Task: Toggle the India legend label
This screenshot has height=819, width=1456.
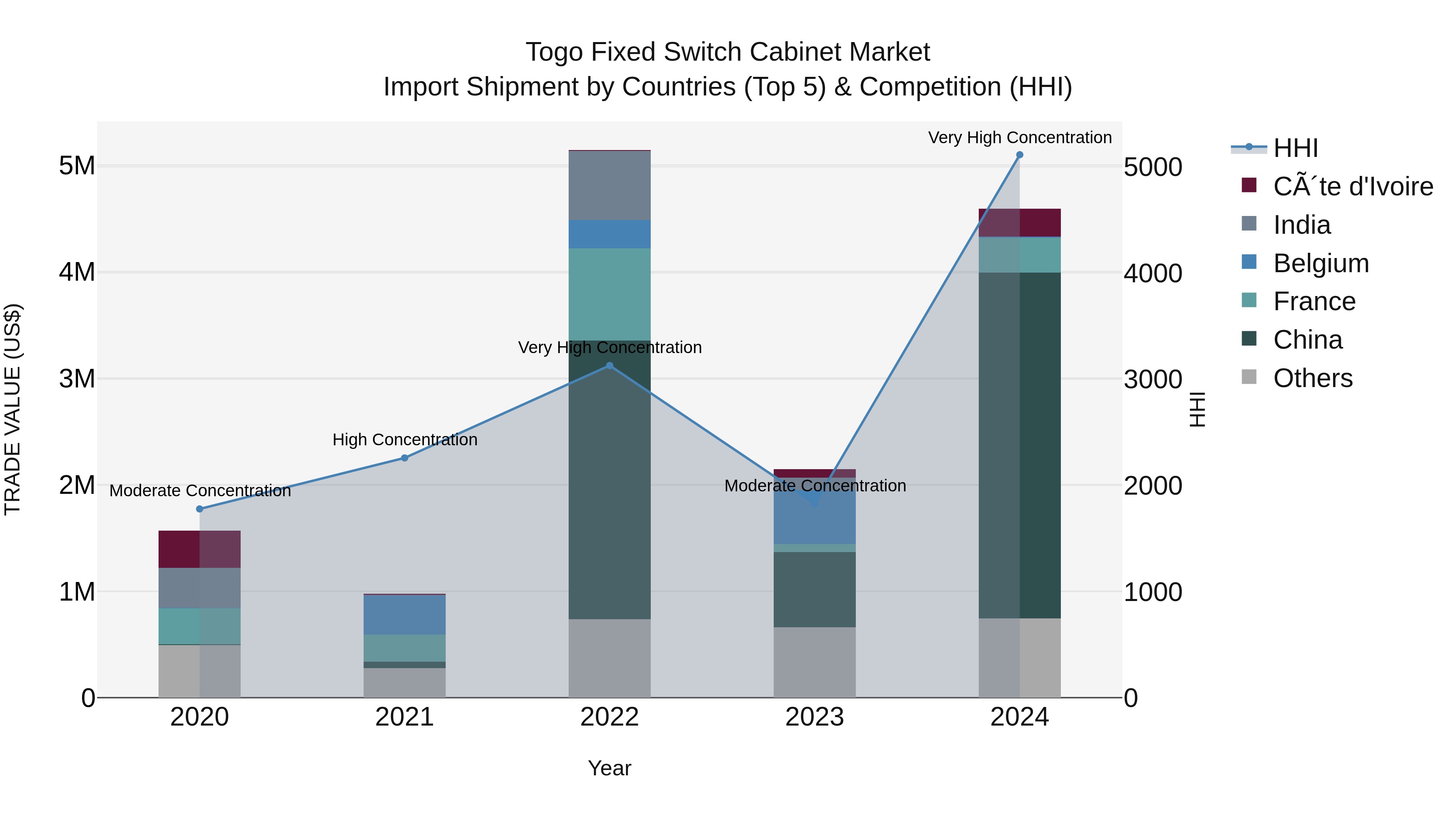Action: [x=1302, y=225]
